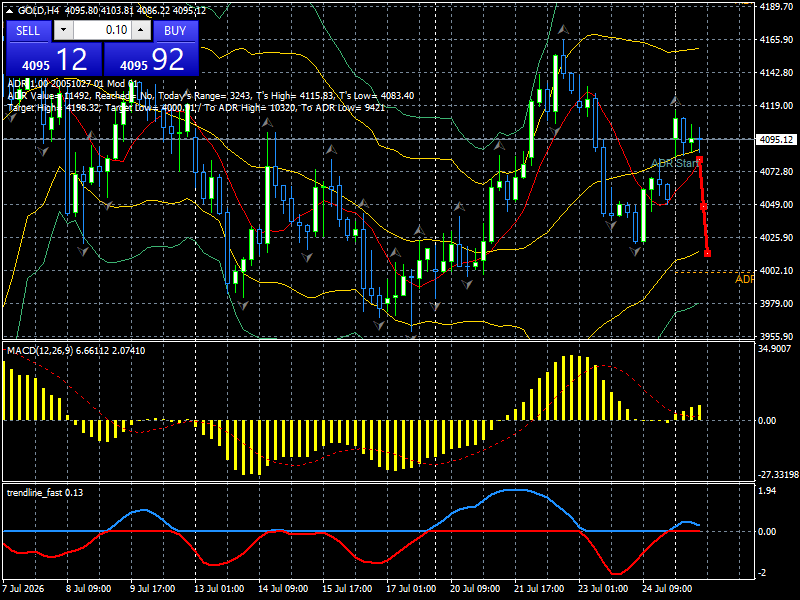Click the 4025.90 price axis label
This screenshot has height=600, width=800.
pos(776,238)
